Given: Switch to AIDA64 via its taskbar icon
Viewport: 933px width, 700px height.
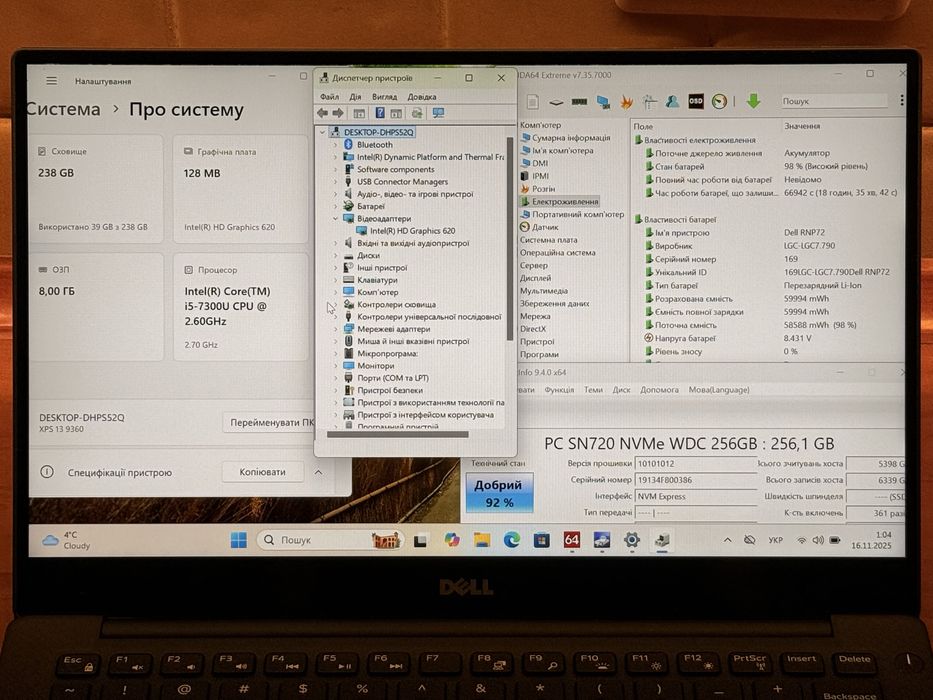Looking at the screenshot, I should coord(572,540).
